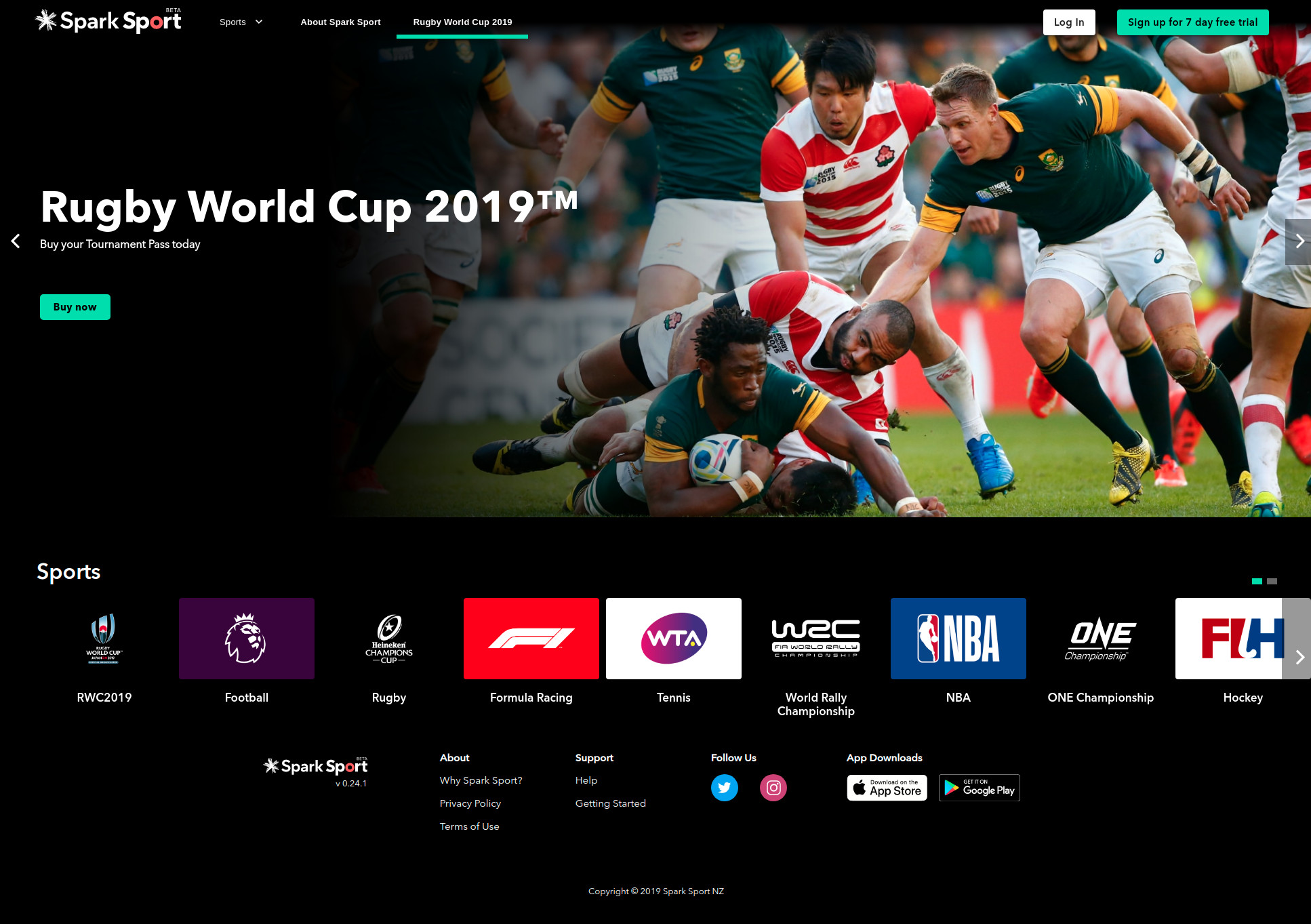Open the Privacy Policy link
The image size is (1311, 924).
coord(470,803)
